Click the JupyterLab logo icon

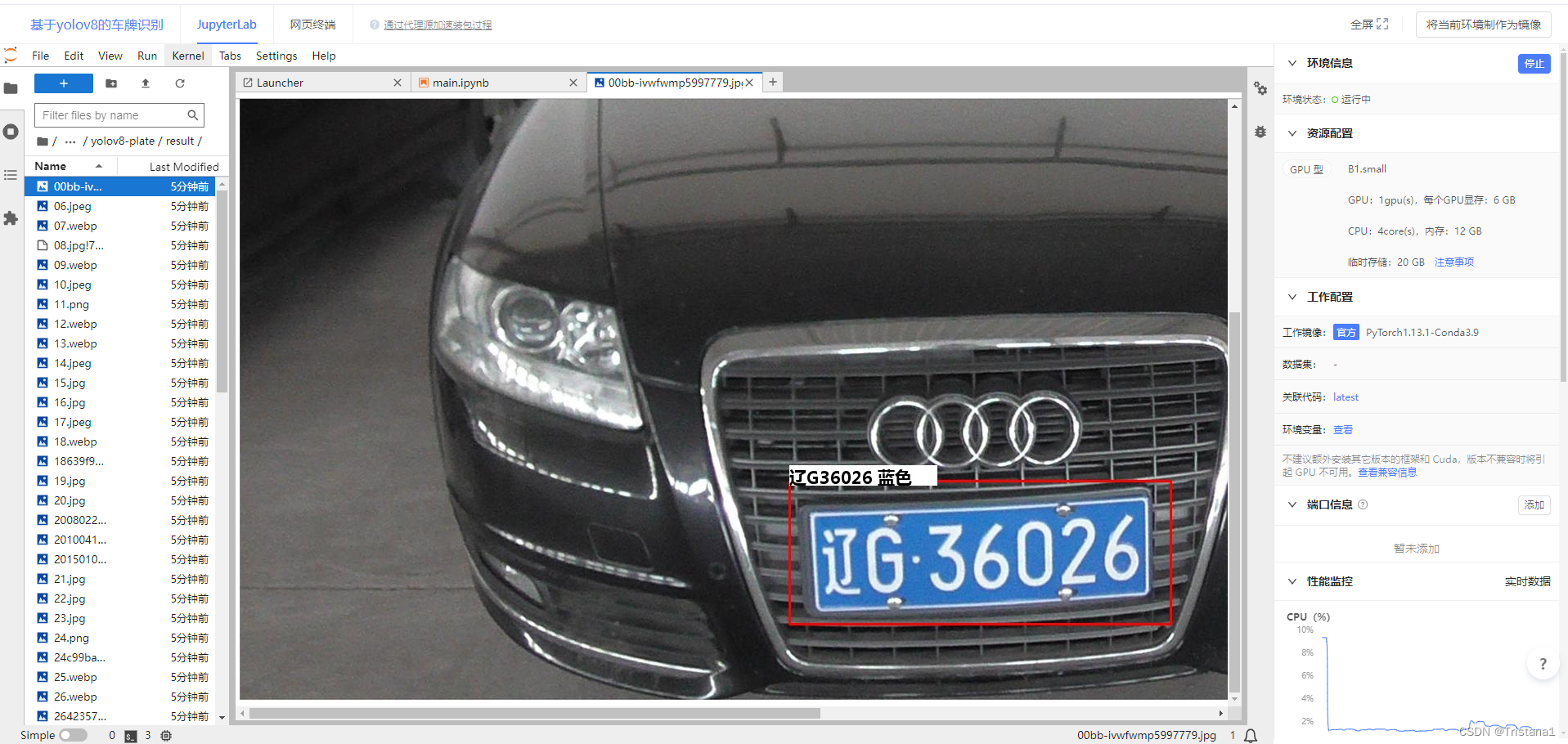(x=11, y=56)
